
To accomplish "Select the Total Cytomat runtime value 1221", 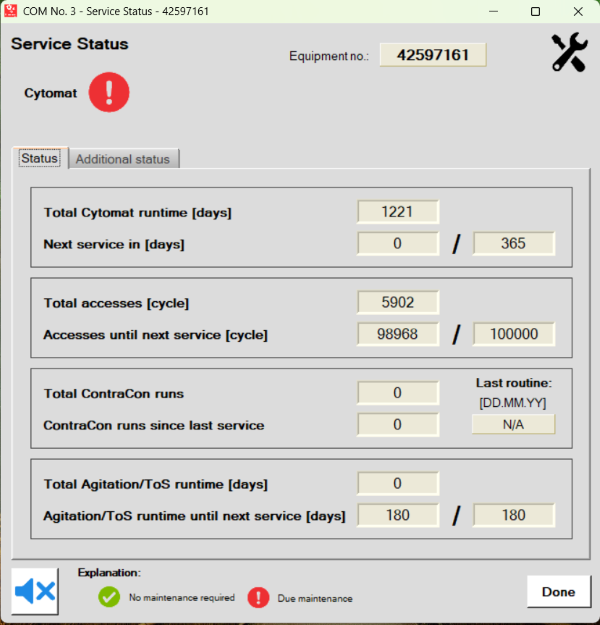I will pyautogui.click(x=398, y=212).
